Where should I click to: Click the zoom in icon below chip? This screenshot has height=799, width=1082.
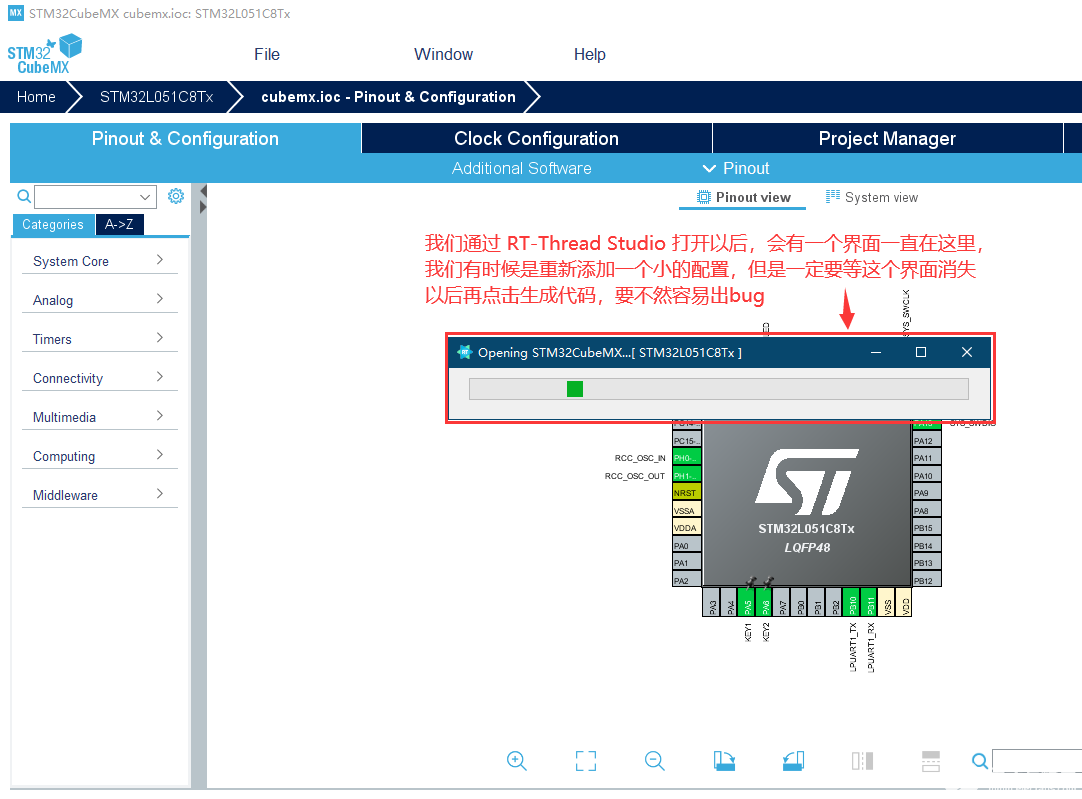517,761
